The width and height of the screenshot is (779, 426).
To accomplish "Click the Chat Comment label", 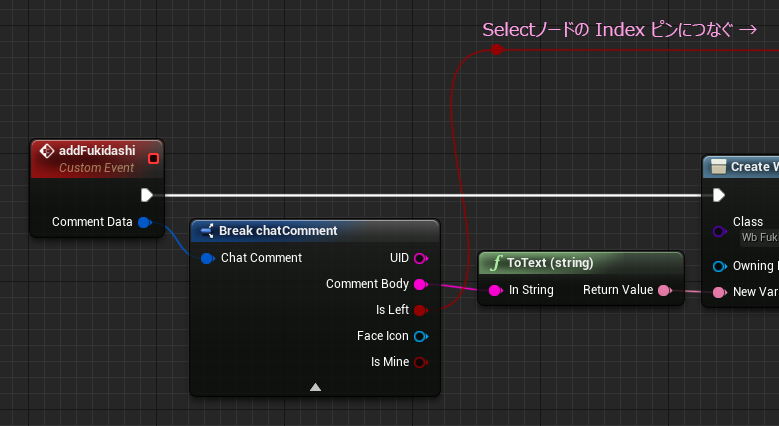I will click(x=261, y=258).
